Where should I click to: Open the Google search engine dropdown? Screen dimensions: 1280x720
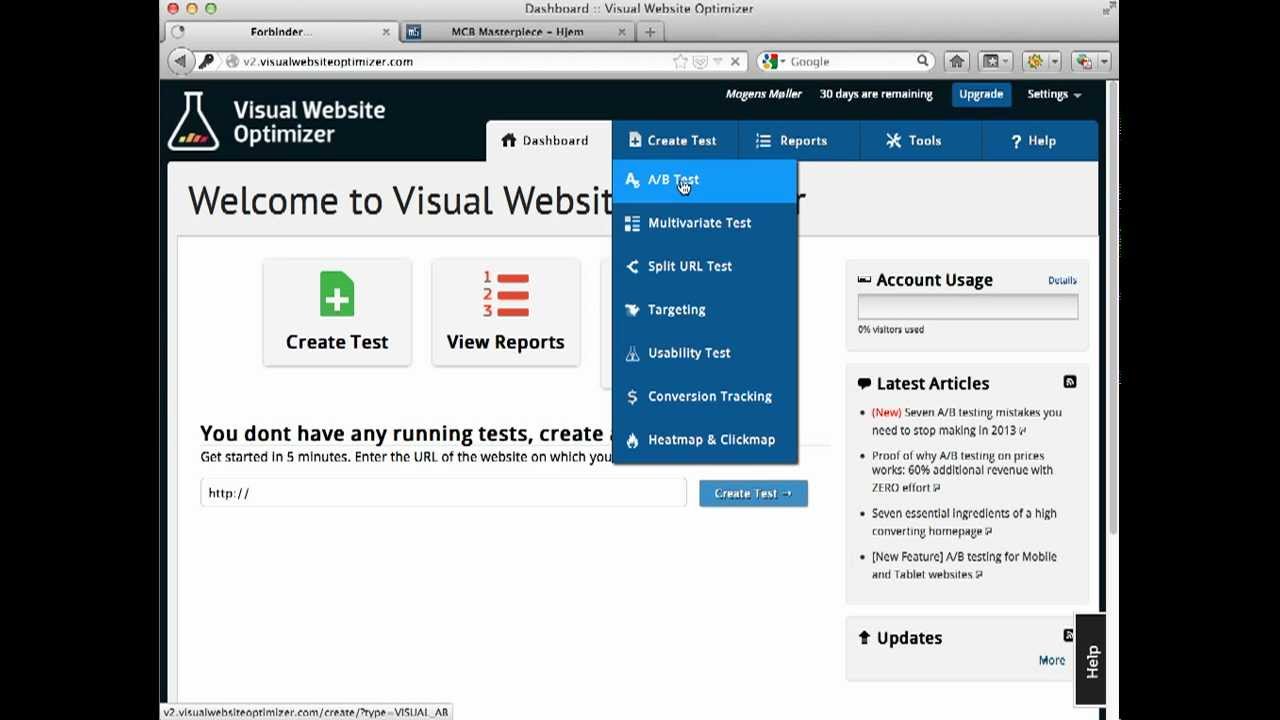click(774, 62)
